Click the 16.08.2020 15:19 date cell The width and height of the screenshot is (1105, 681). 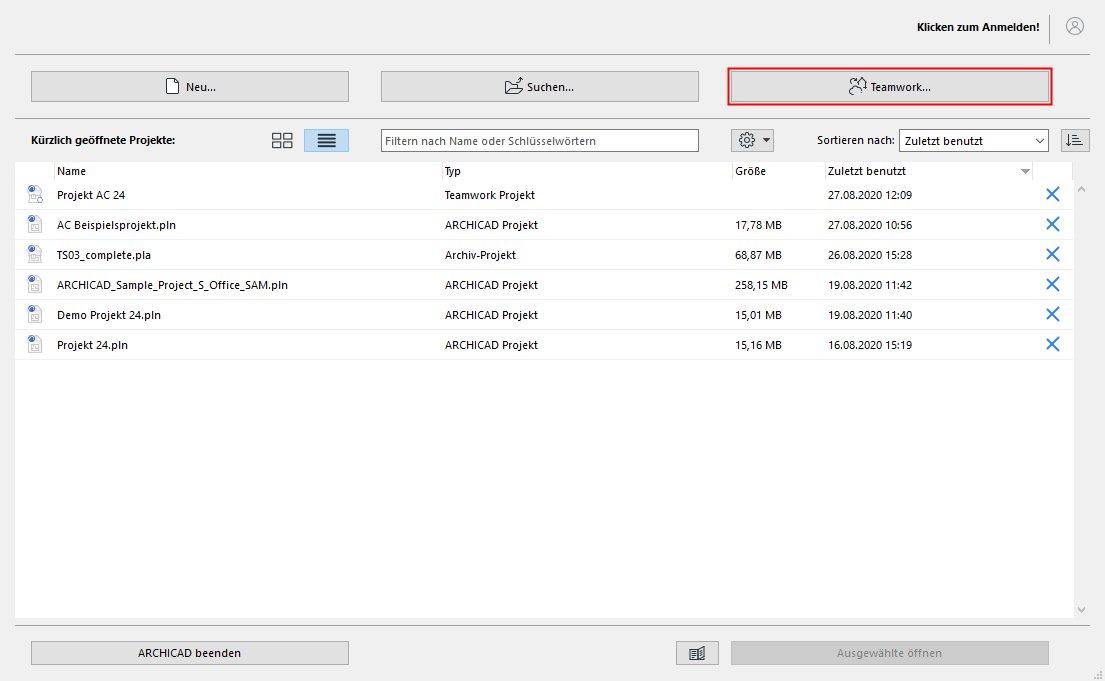[x=870, y=345]
